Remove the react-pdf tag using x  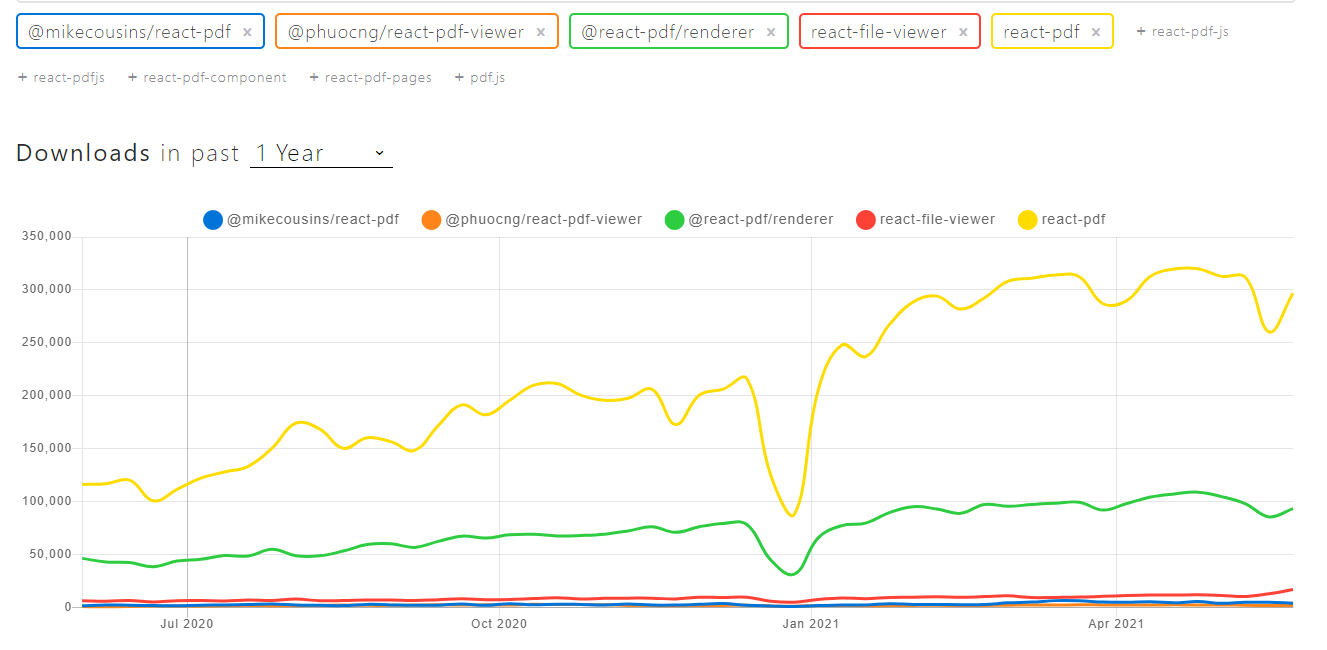pos(1096,32)
